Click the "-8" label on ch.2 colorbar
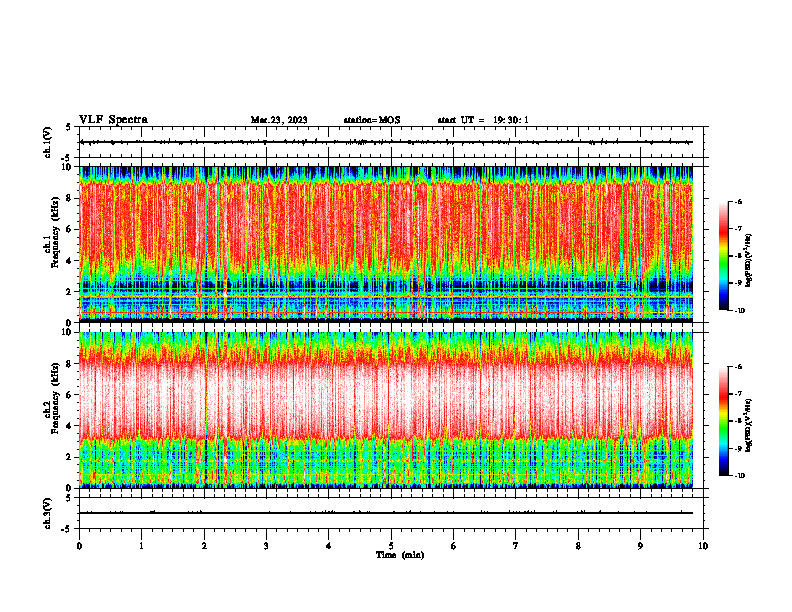This screenshot has height=612, width=792. click(738, 421)
